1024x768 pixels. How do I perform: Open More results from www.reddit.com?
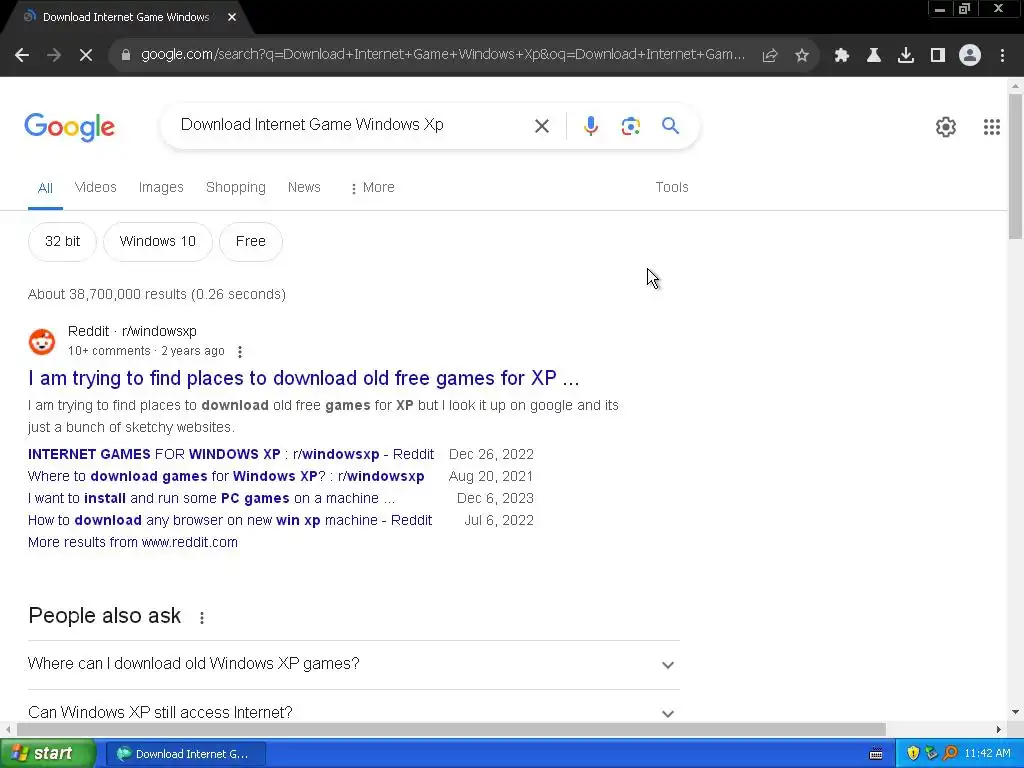coord(133,543)
